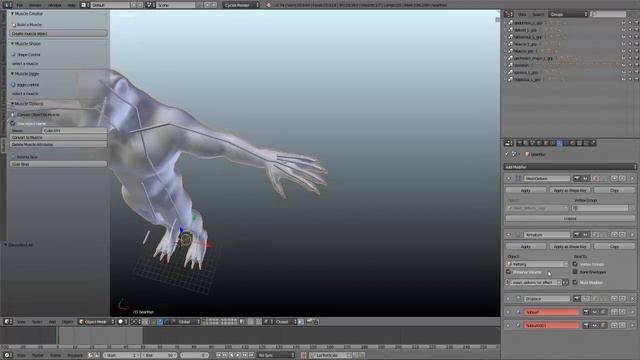This screenshot has height=360, width=640.
Task: Collapse the Muscle Shape panel
Action: click(x=12, y=43)
